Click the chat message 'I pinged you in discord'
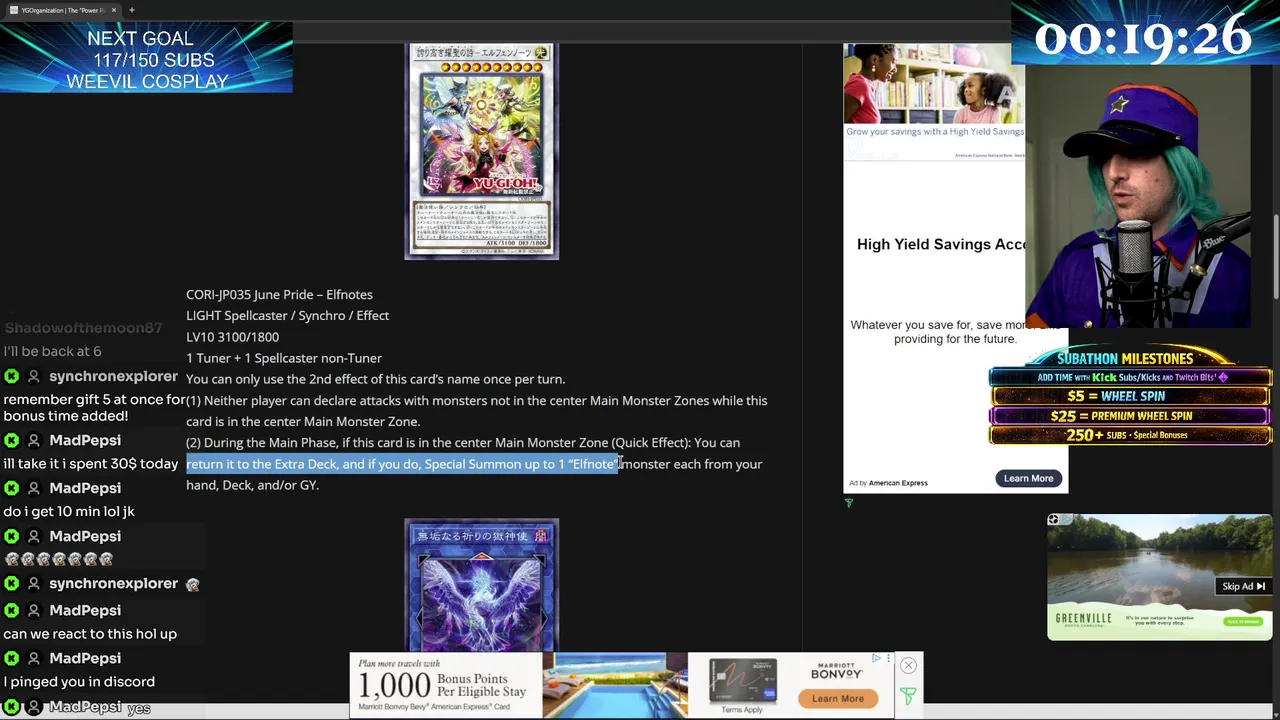Screen dimensions: 1280x720 (x=79, y=681)
